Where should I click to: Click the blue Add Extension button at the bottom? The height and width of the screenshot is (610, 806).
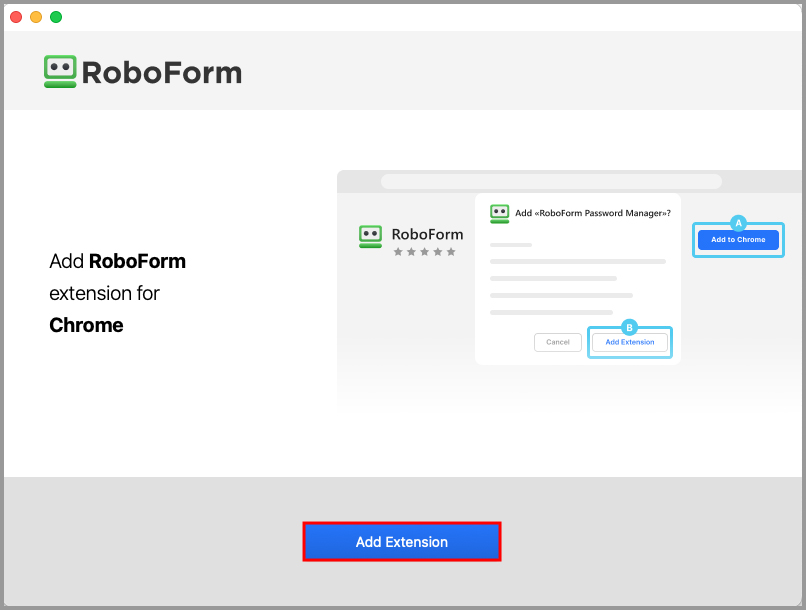point(401,541)
